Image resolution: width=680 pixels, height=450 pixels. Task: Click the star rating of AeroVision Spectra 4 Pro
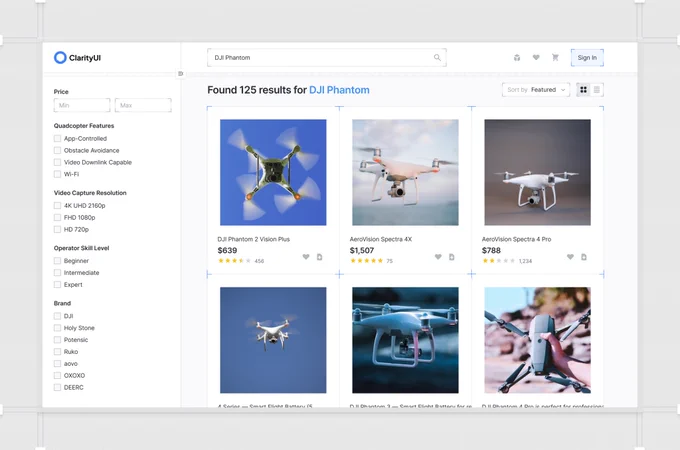(x=499, y=261)
